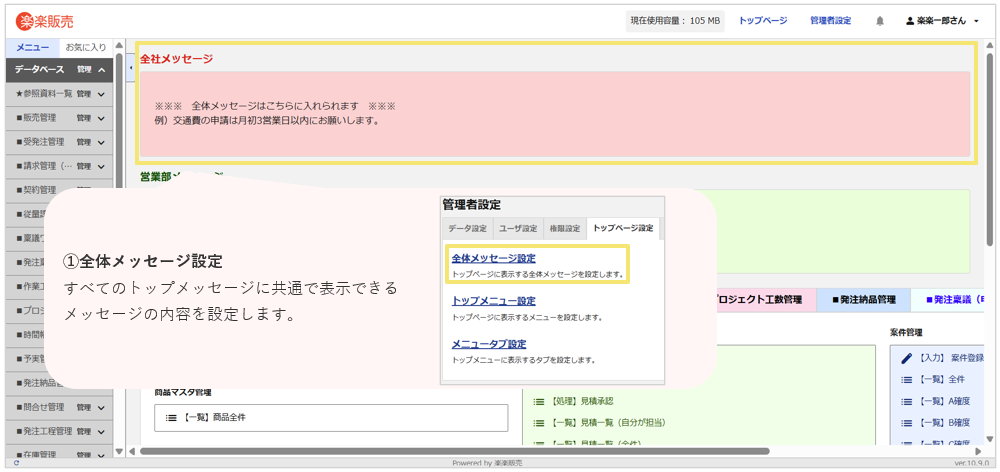Click the list icon beside 【一覧】A確度

pyautogui.click(x=906, y=401)
